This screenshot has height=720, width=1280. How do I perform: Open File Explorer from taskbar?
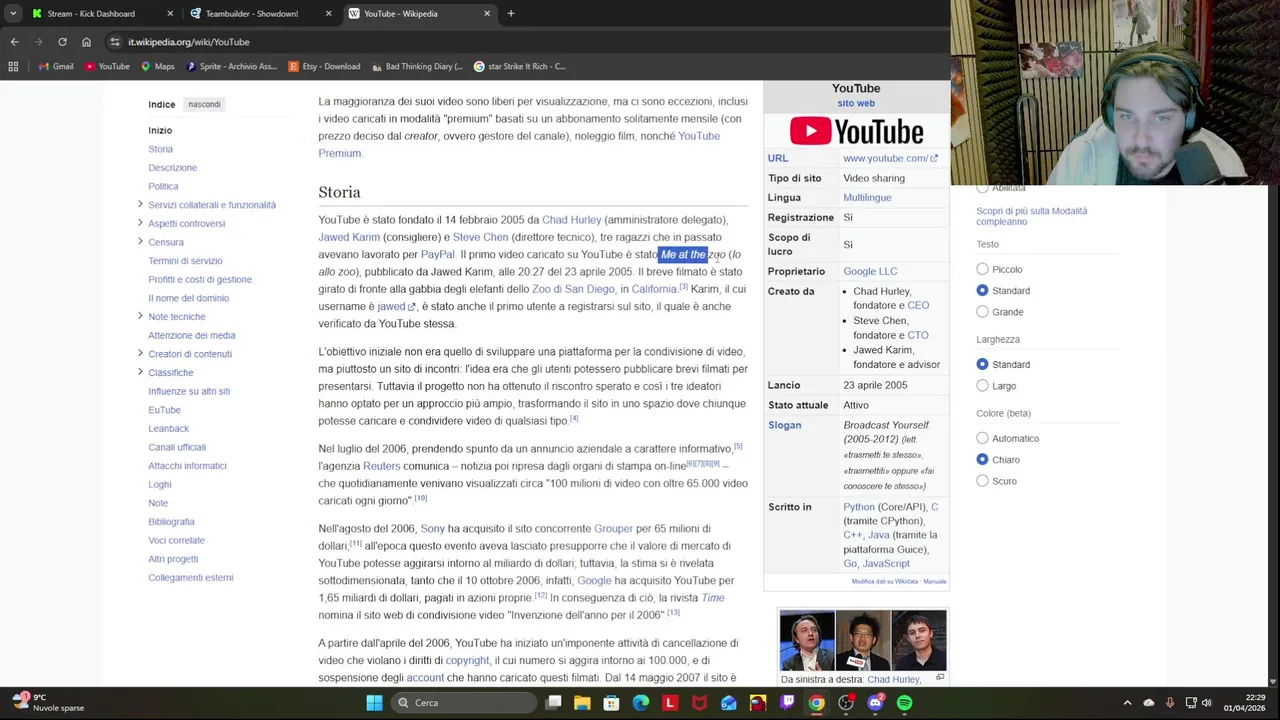click(582, 703)
